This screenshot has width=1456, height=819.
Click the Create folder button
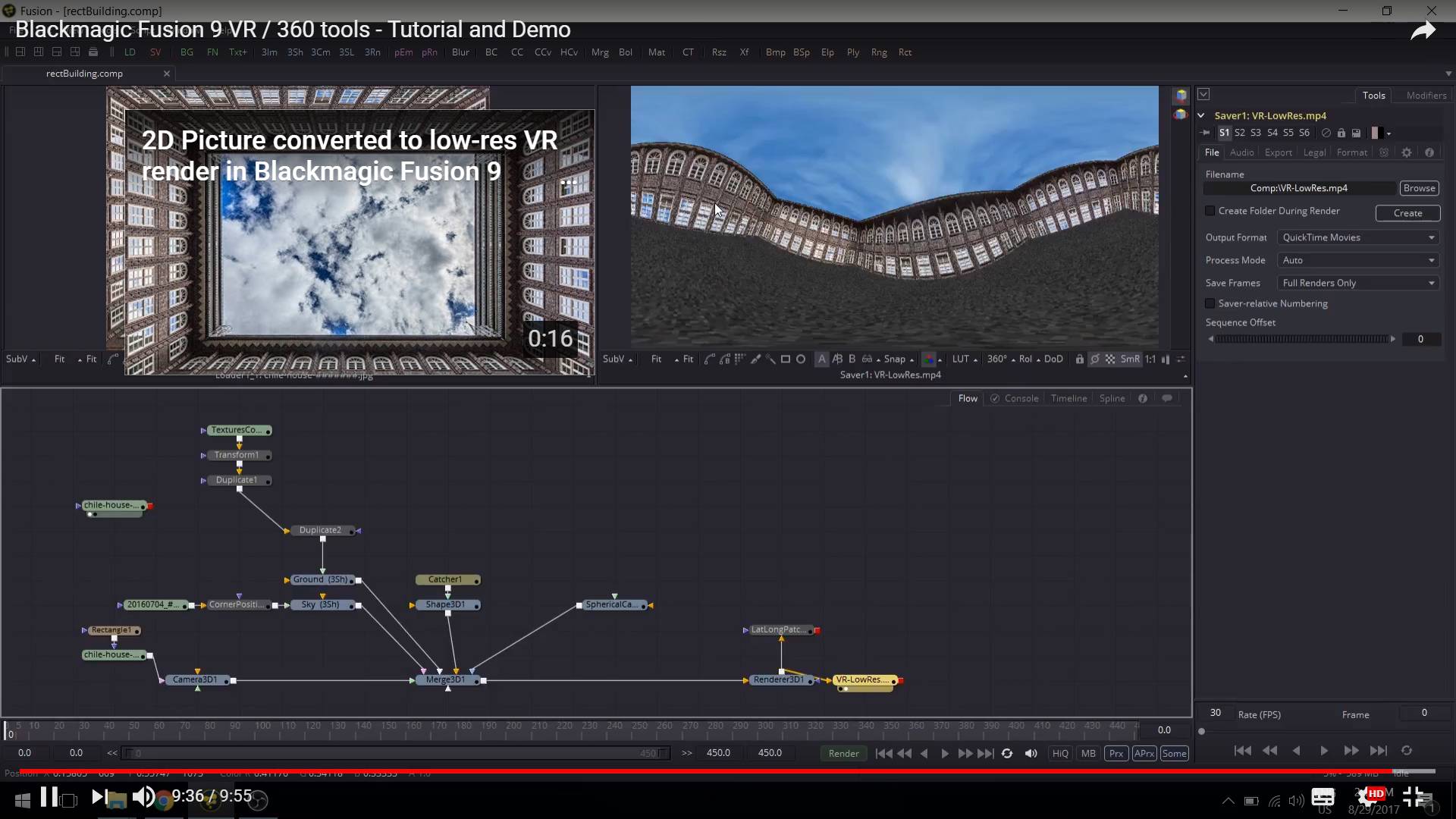[x=1407, y=213]
